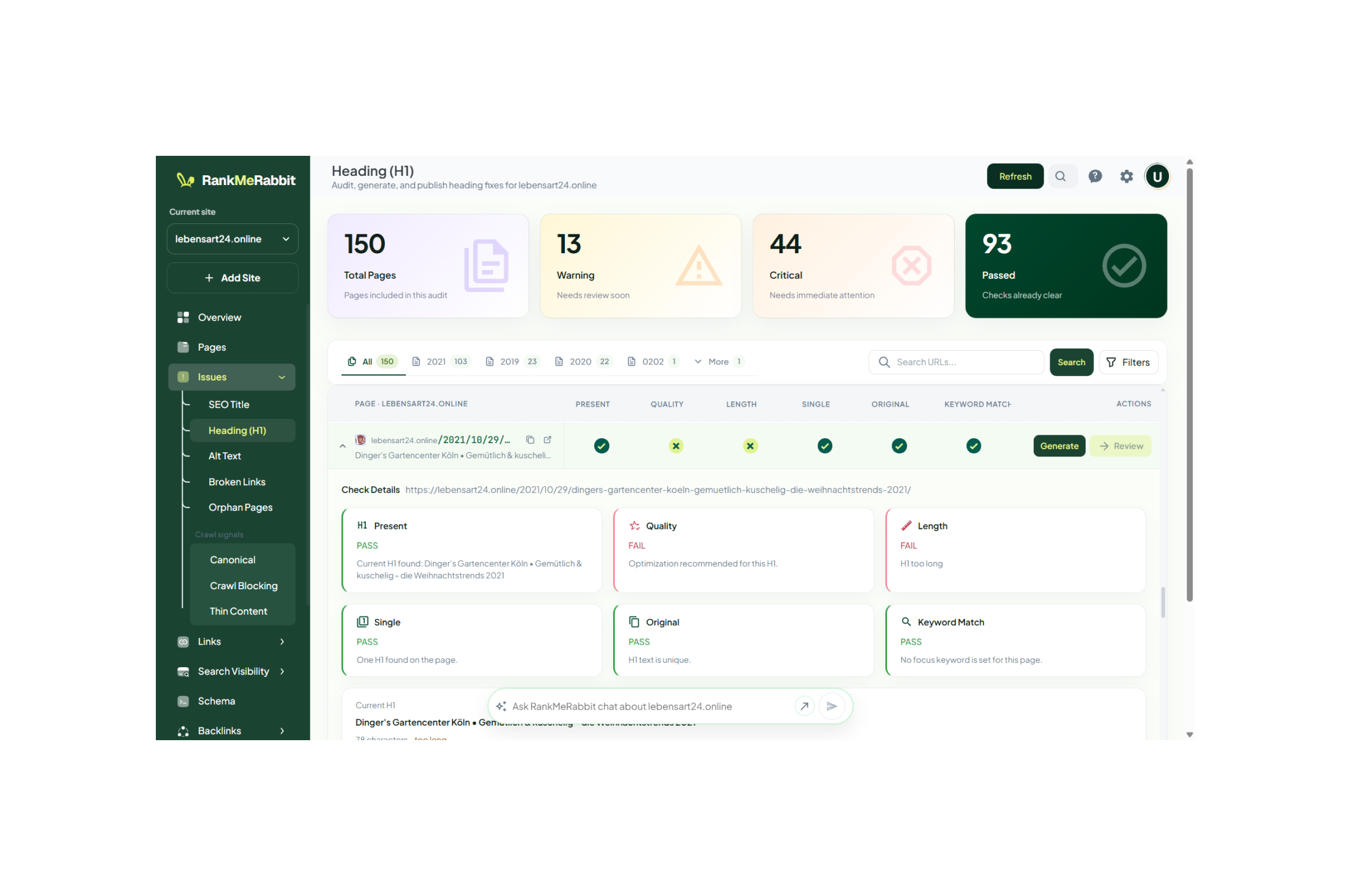Viewport: 1351px width, 896px height.
Task: Open settings gear icon
Action: pyautogui.click(x=1126, y=177)
